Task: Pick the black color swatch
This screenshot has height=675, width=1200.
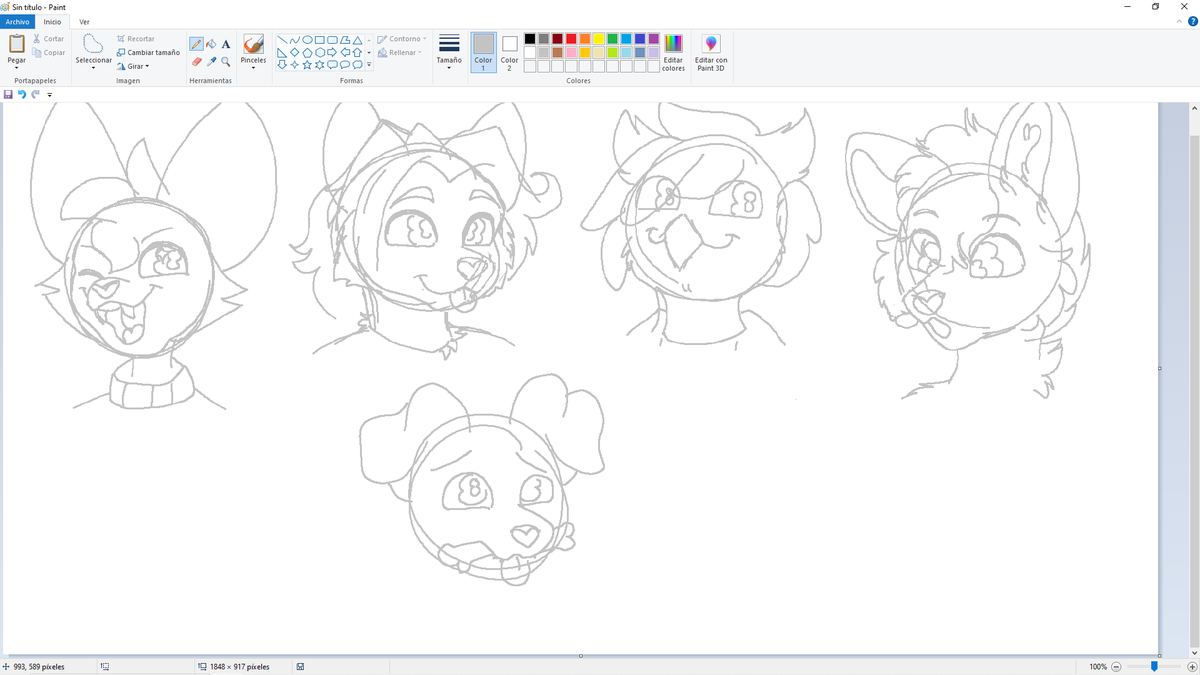Action: pos(530,39)
